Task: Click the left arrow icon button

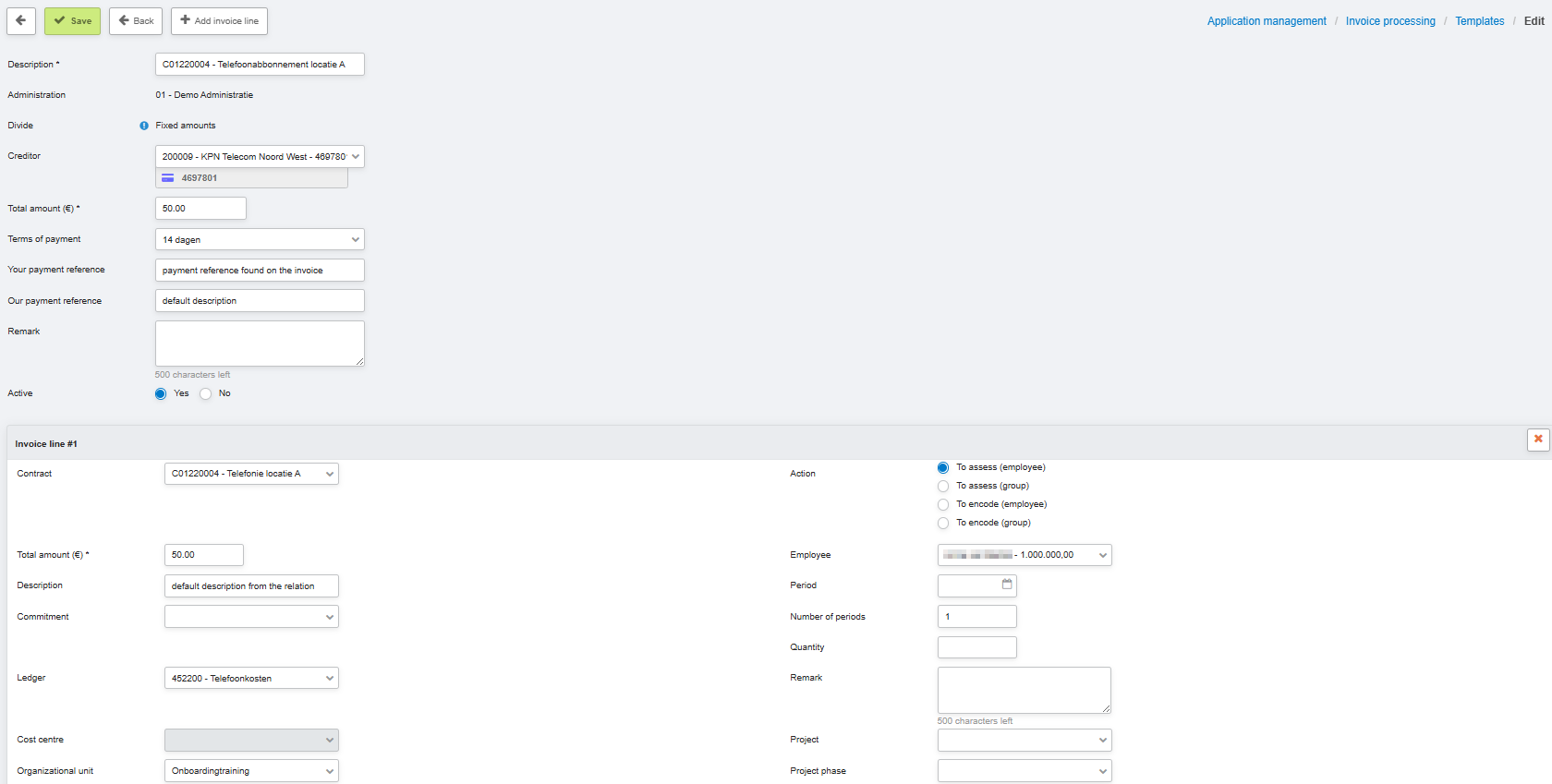Action: coord(20,20)
